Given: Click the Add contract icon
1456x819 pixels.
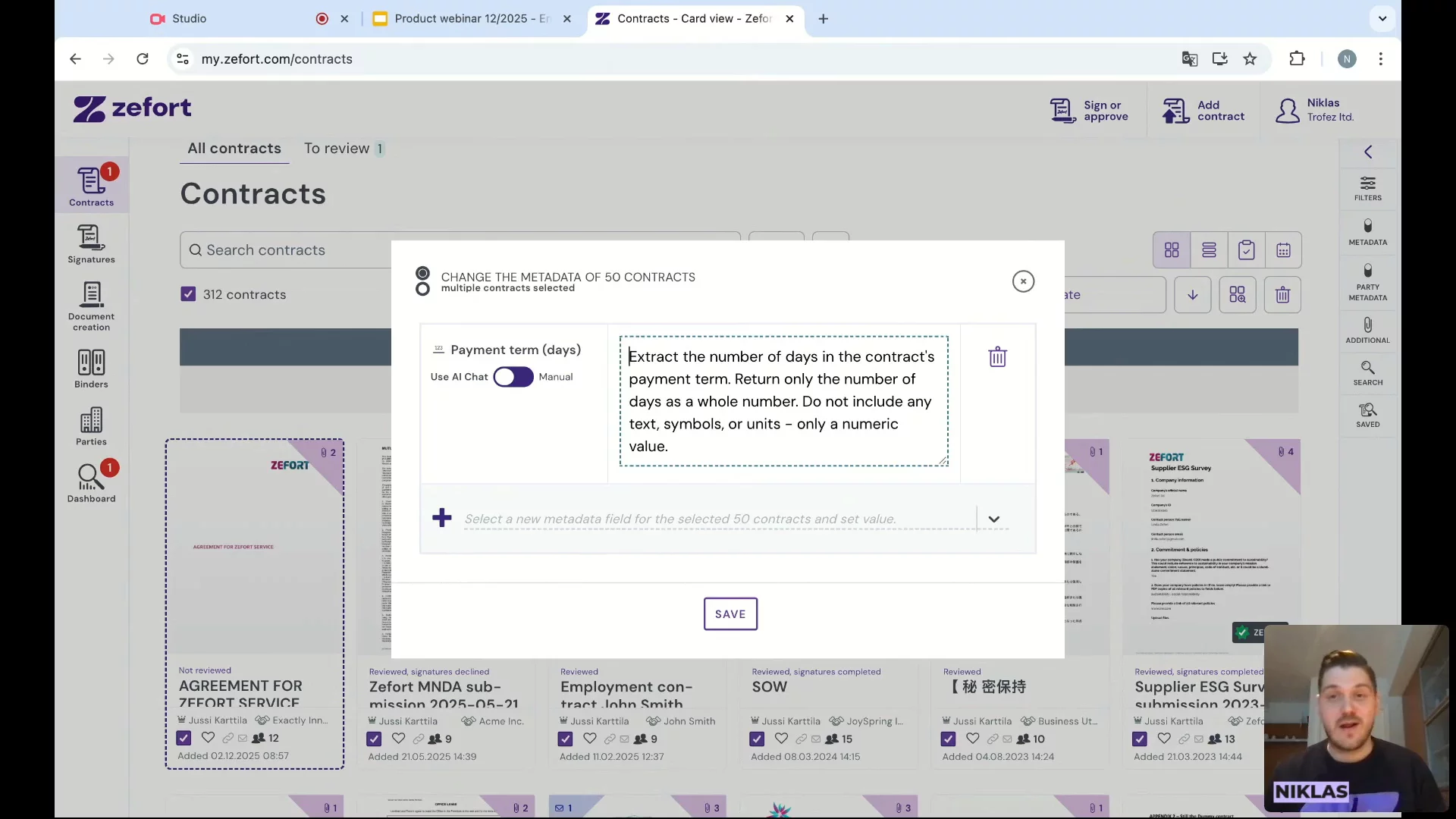Looking at the screenshot, I should [1175, 111].
